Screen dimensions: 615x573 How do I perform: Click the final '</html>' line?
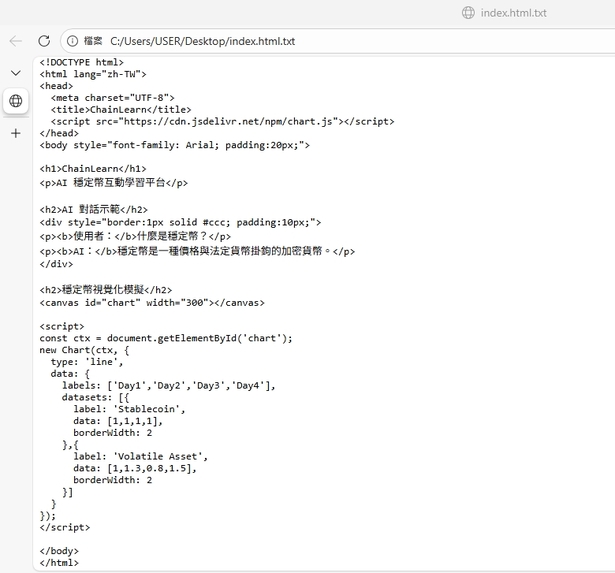click(59, 563)
